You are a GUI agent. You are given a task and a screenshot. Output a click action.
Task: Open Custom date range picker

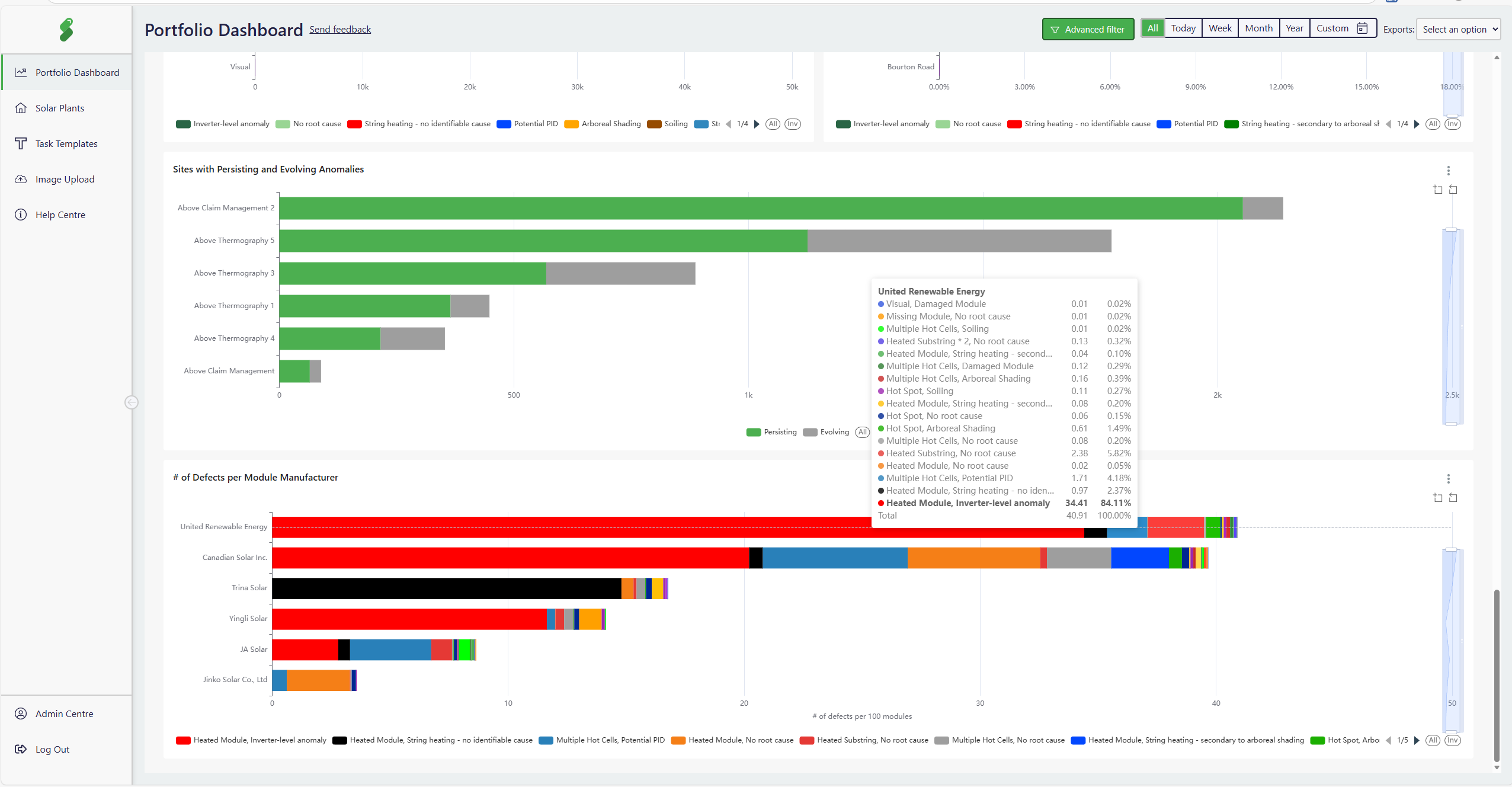coord(1341,28)
